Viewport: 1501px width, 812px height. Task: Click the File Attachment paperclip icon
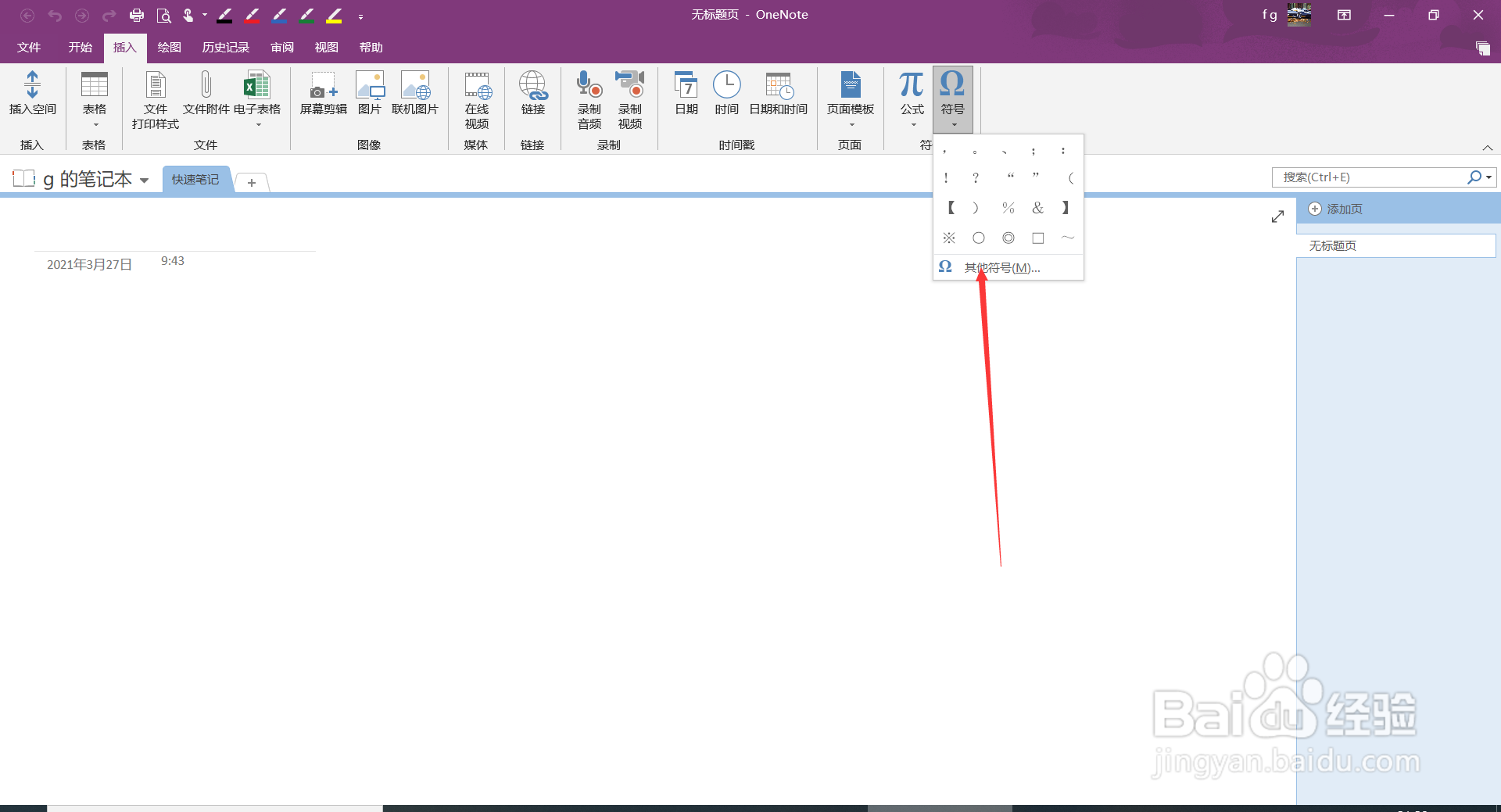(x=206, y=84)
